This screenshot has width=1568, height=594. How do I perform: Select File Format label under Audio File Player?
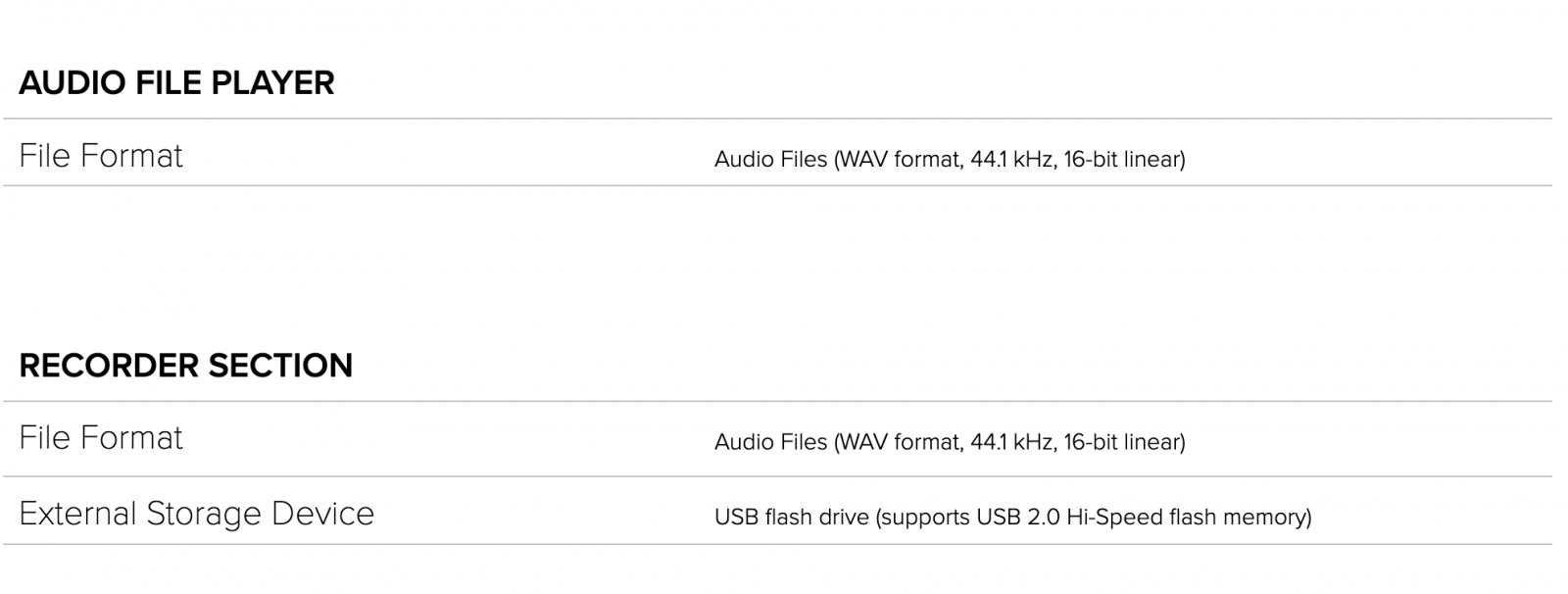(x=101, y=156)
